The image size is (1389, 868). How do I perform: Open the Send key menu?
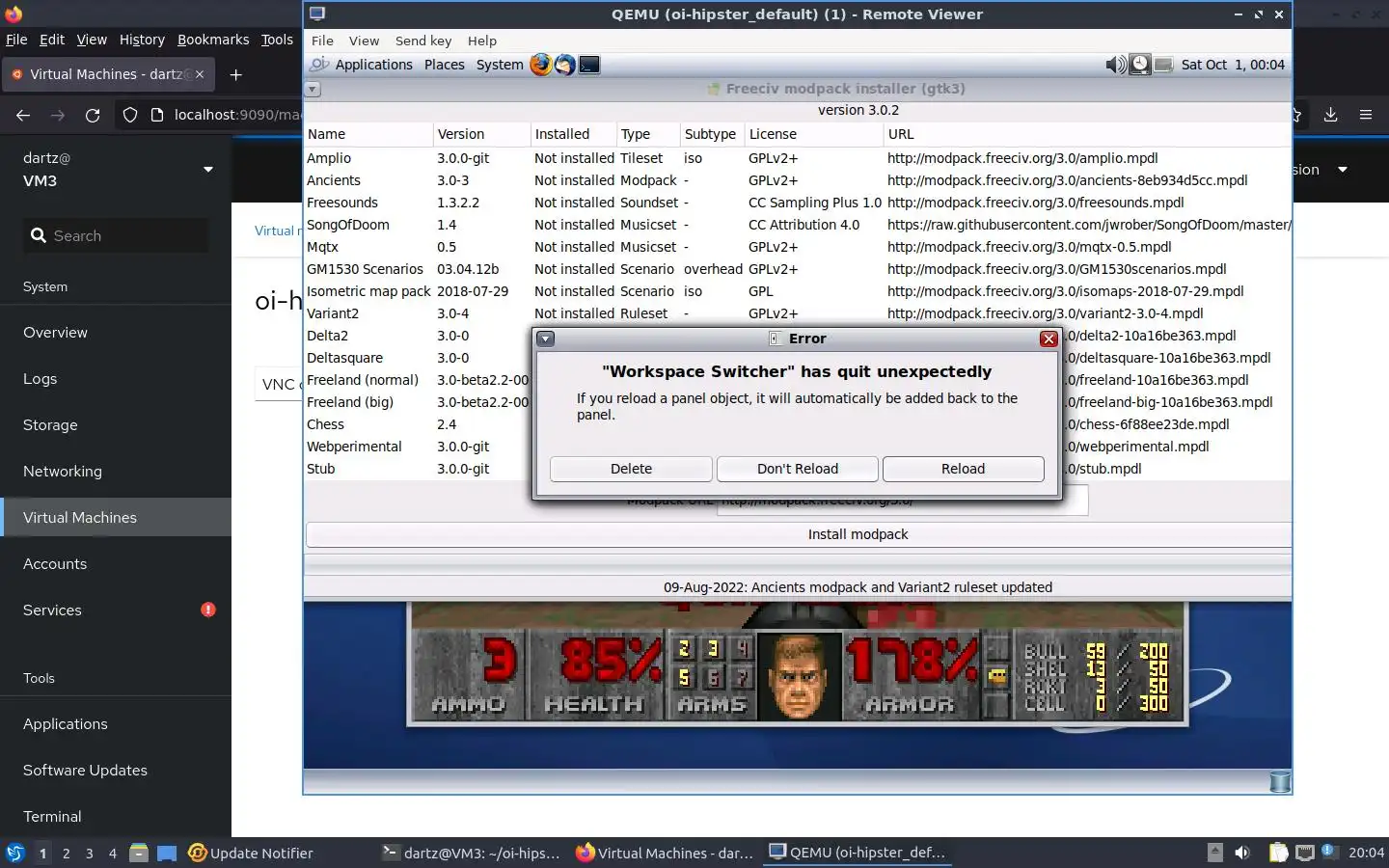423,41
